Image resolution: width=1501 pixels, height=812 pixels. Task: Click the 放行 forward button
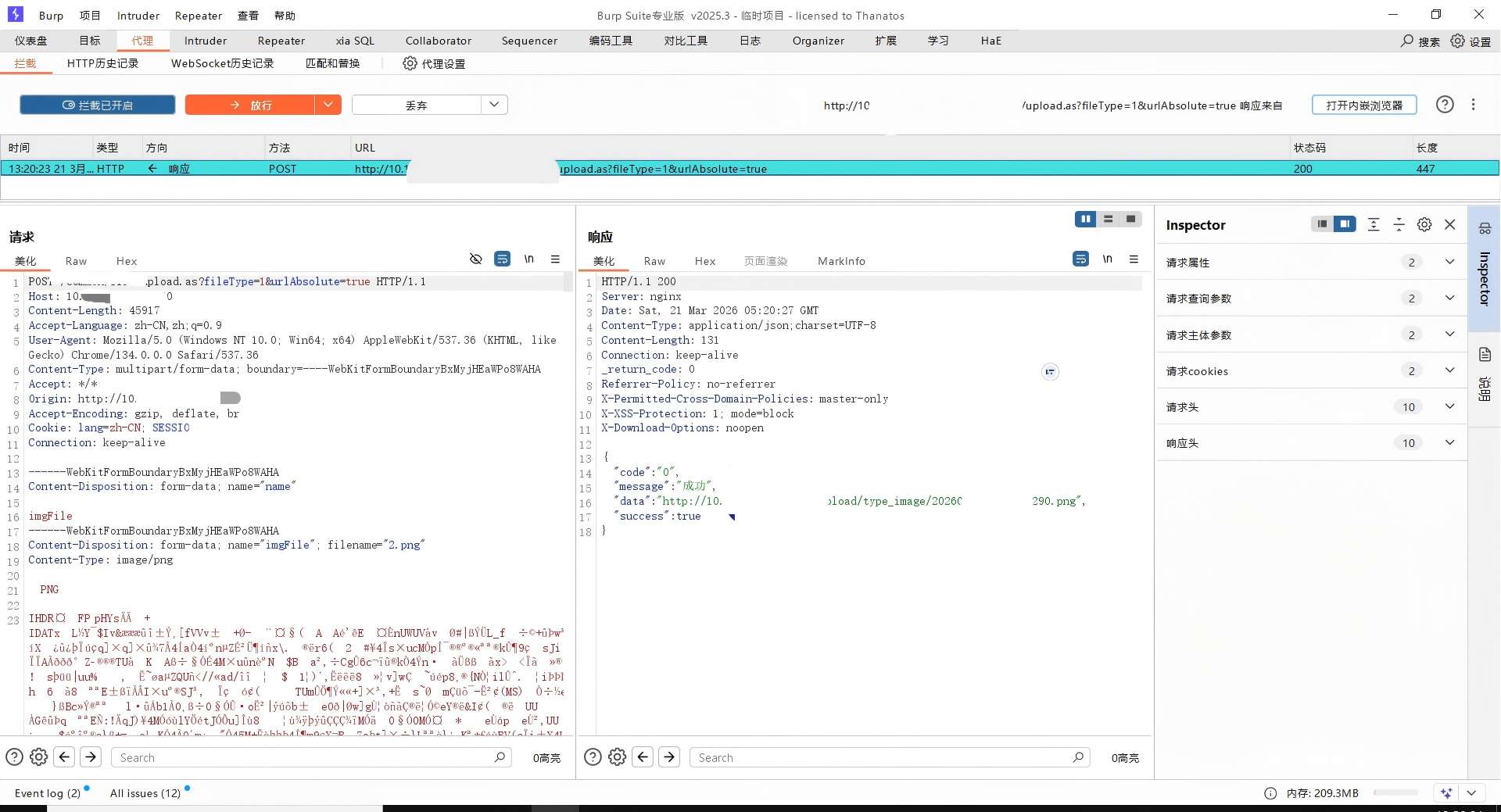(x=250, y=105)
